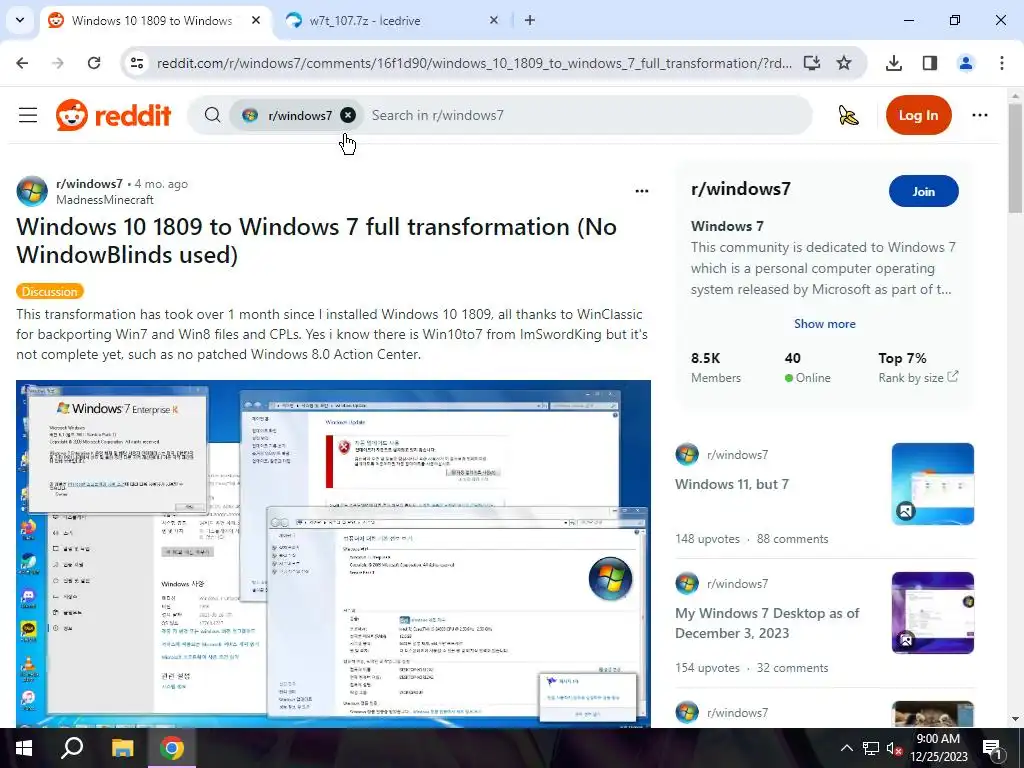Click the muted volume tray icon
The image size is (1024, 768).
pyautogui.click(x=894, y=748)
